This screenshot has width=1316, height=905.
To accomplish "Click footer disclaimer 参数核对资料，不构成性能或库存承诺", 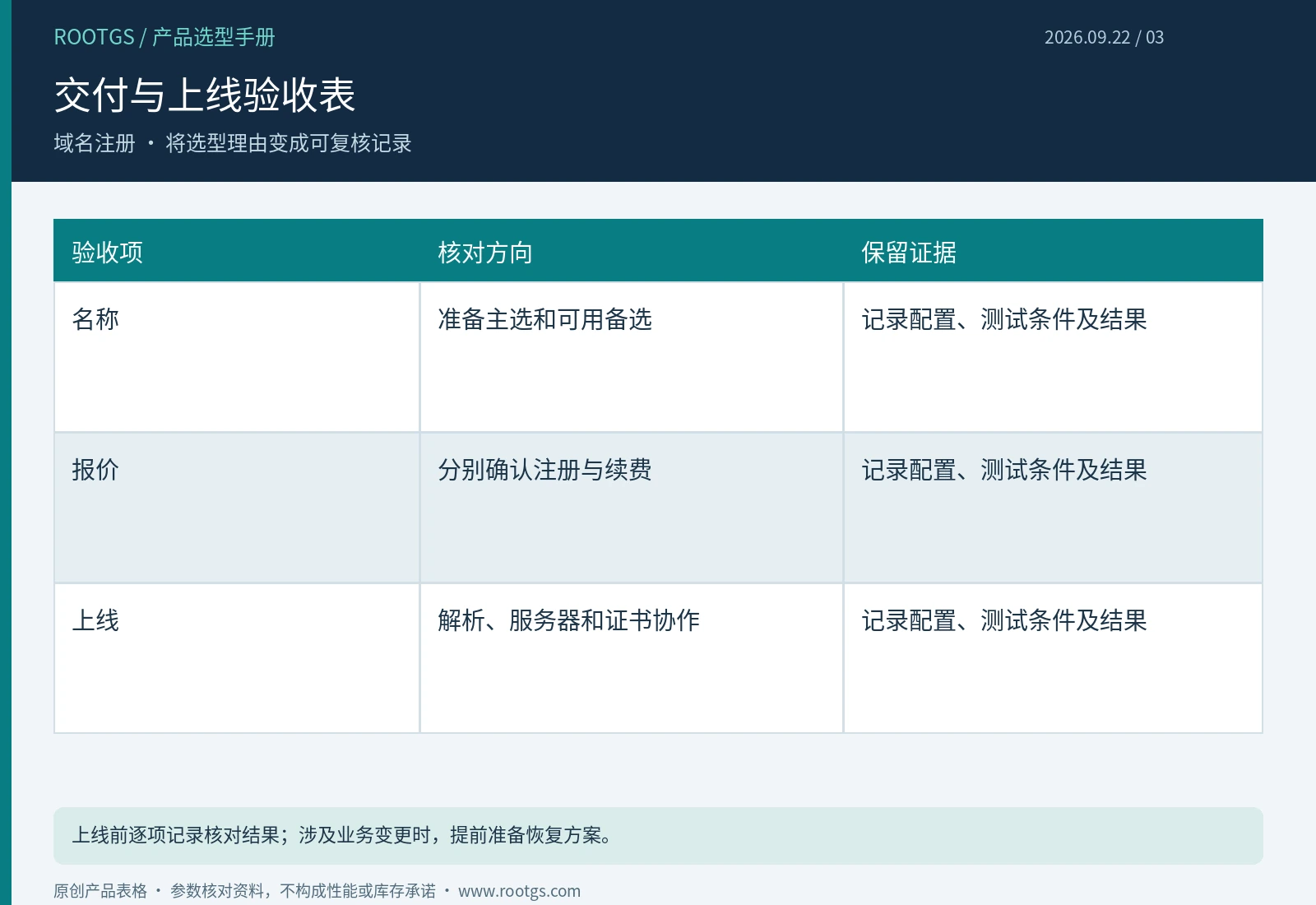I will coord(303,891).
